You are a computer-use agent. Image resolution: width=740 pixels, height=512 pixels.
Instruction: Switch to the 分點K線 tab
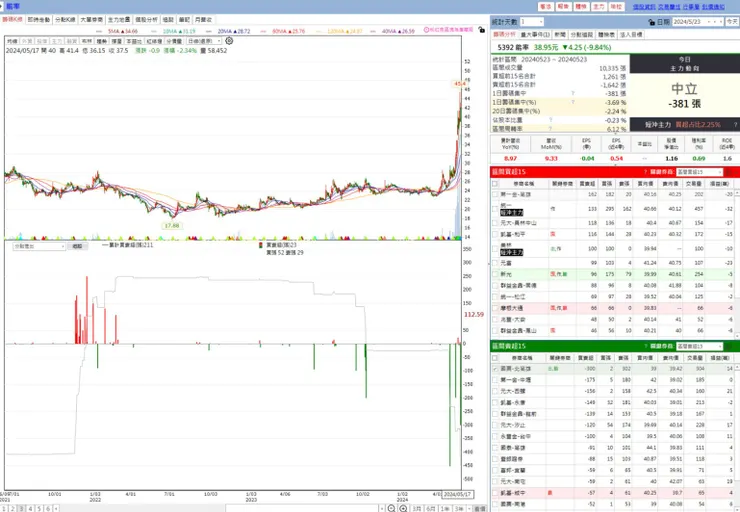65,20
